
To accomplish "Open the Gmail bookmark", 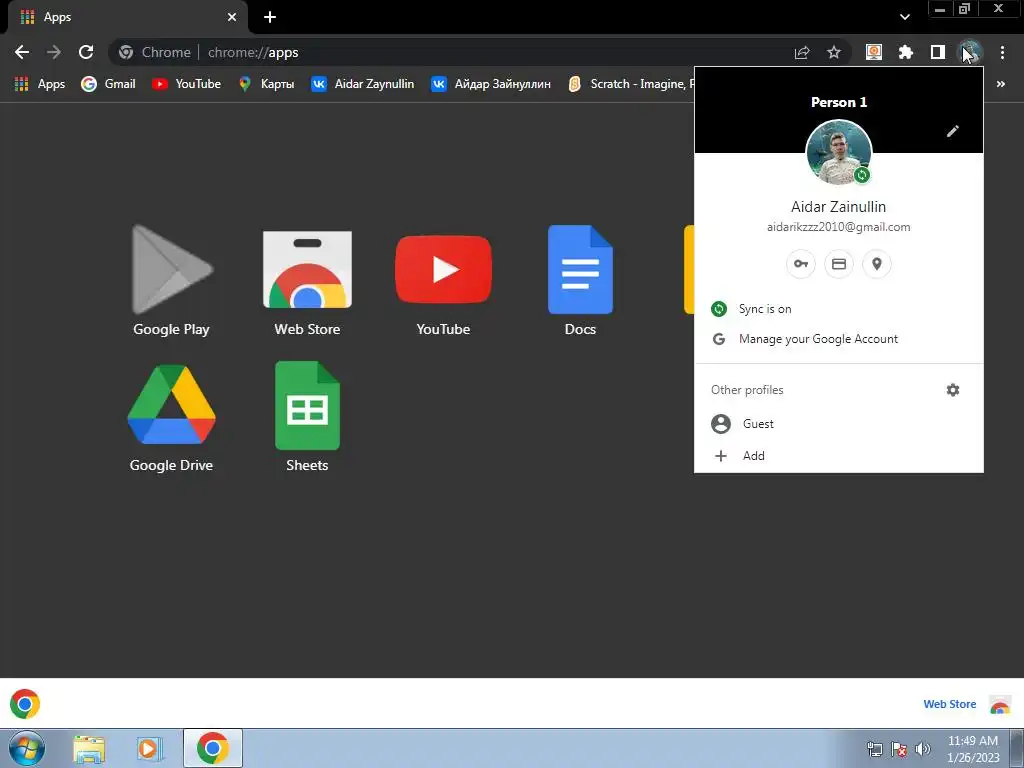I will tap(108, 84).
